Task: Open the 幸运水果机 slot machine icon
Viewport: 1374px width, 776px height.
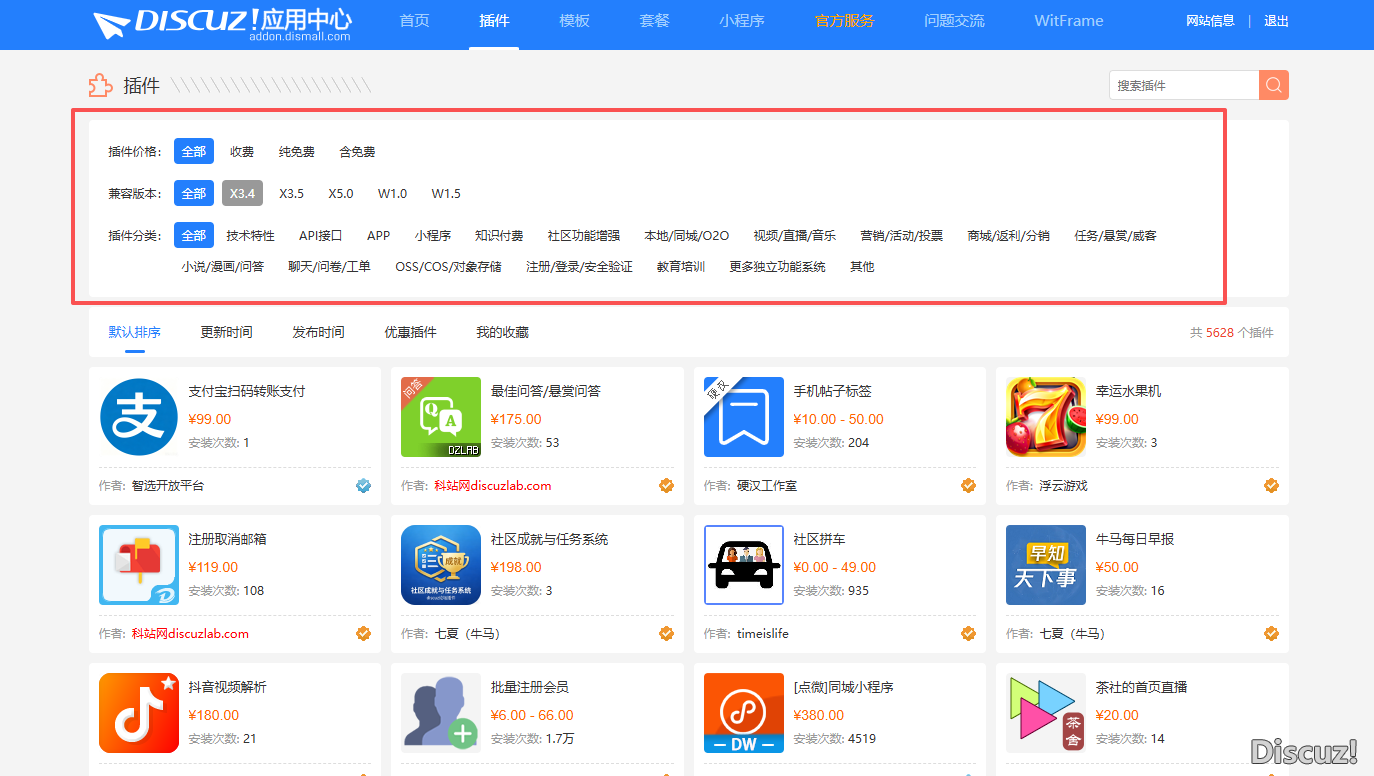Action: coord(1046,417)
